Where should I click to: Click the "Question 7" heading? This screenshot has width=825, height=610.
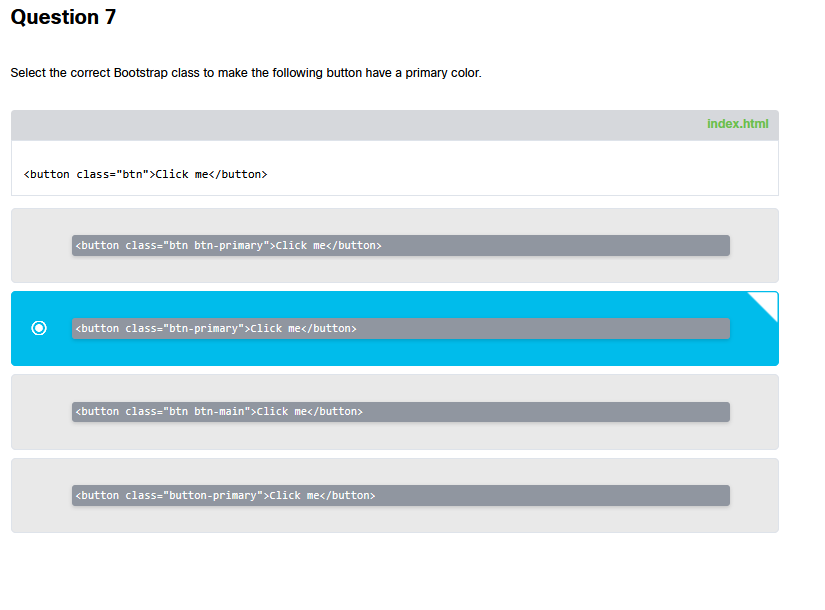[63, 18]
